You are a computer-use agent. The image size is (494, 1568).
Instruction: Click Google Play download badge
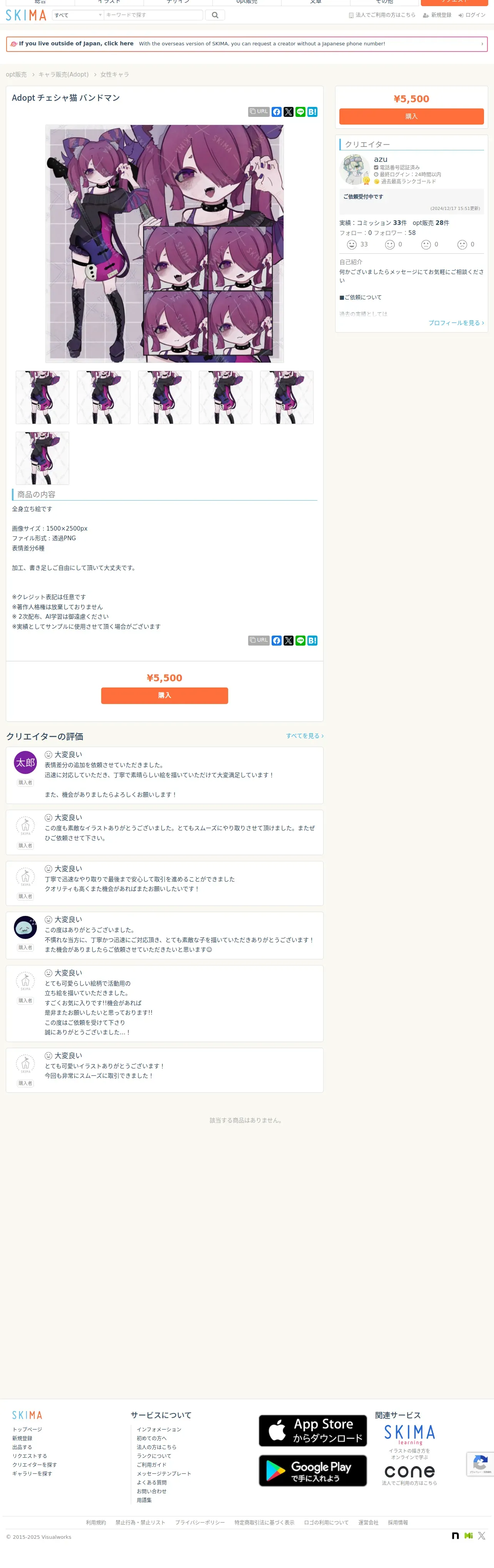[312, 1471]
